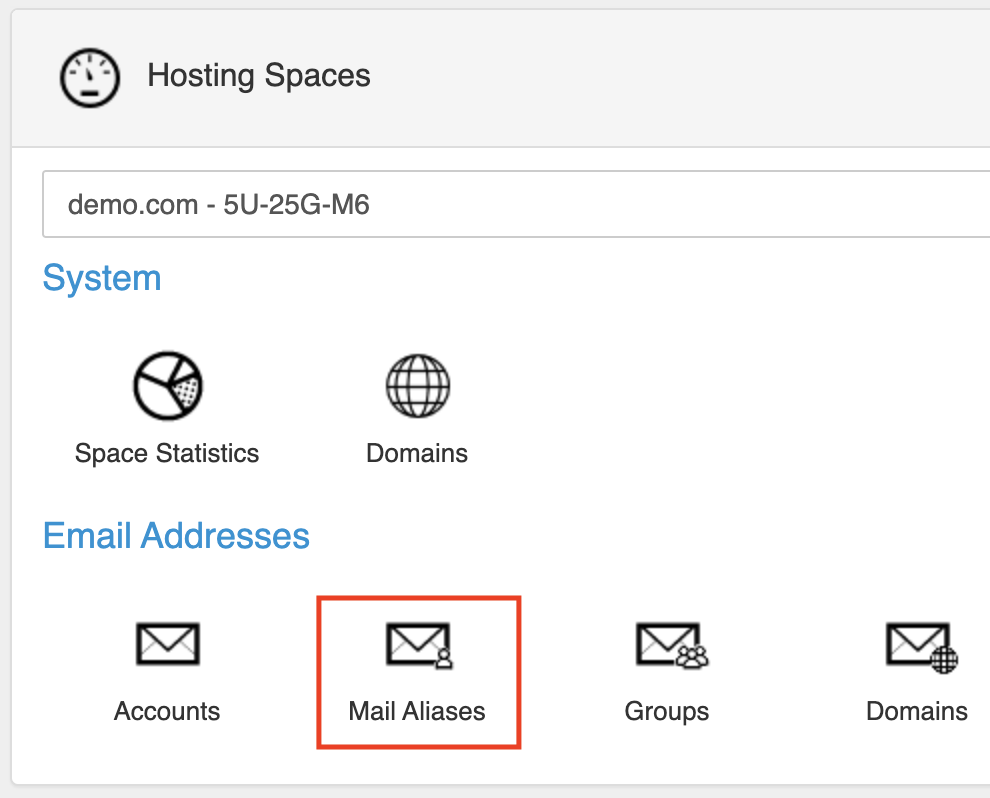
Task: Open the Hosting Spaces heading
Action: (x=259, y=76)
